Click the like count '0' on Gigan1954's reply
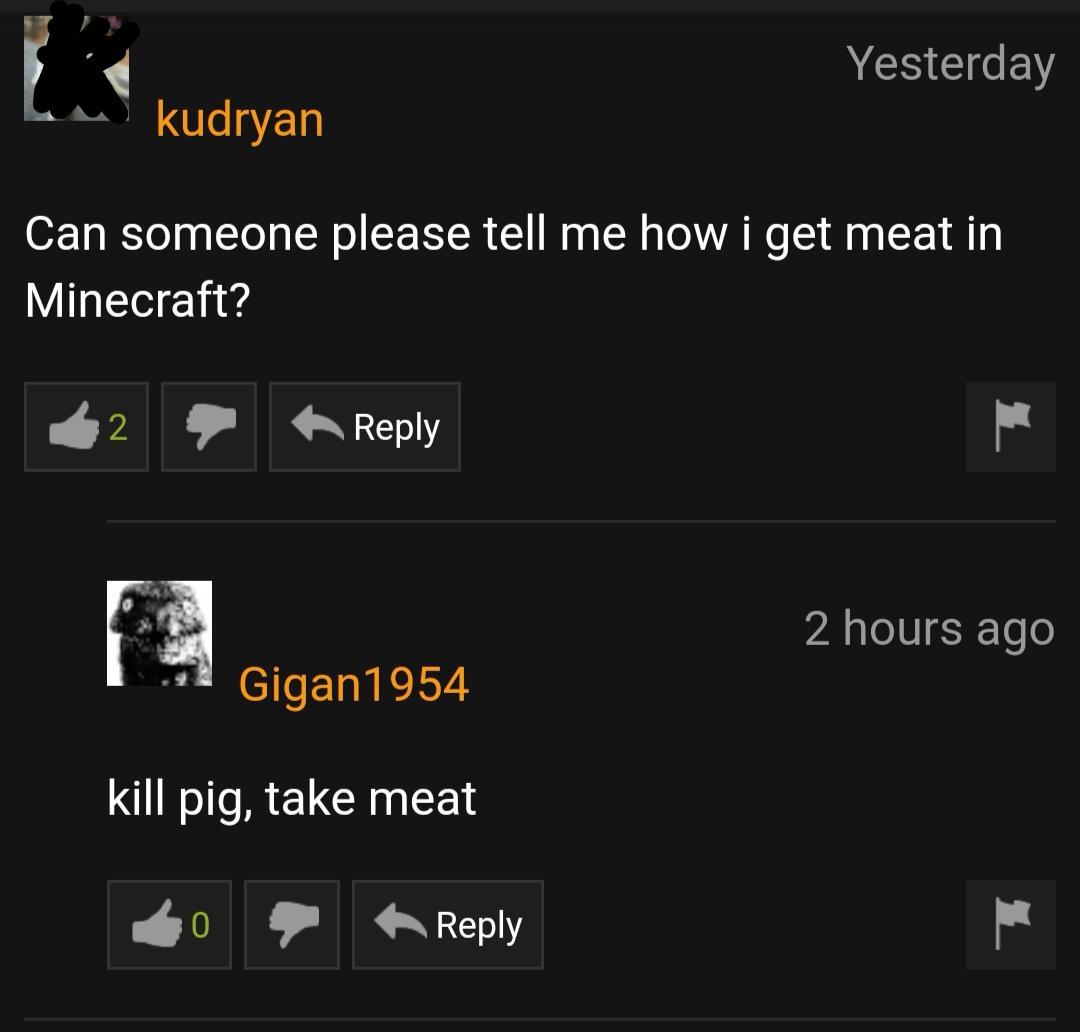This screenshot has width=1080, height=1032. pos(200,925)
